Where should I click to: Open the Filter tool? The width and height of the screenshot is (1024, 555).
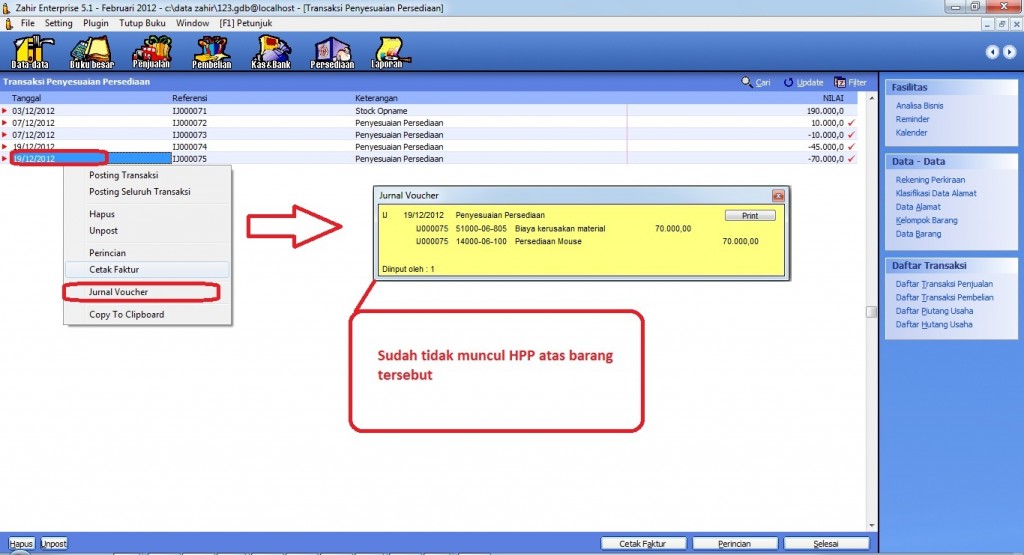[841, 82]
